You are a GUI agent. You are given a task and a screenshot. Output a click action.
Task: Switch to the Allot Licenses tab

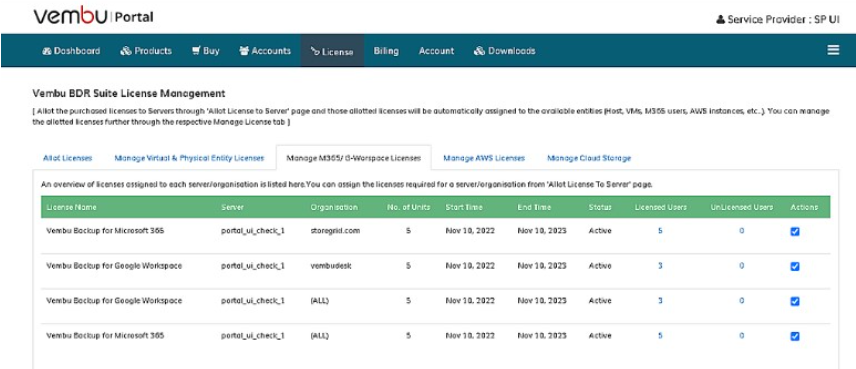coord(68,158)
